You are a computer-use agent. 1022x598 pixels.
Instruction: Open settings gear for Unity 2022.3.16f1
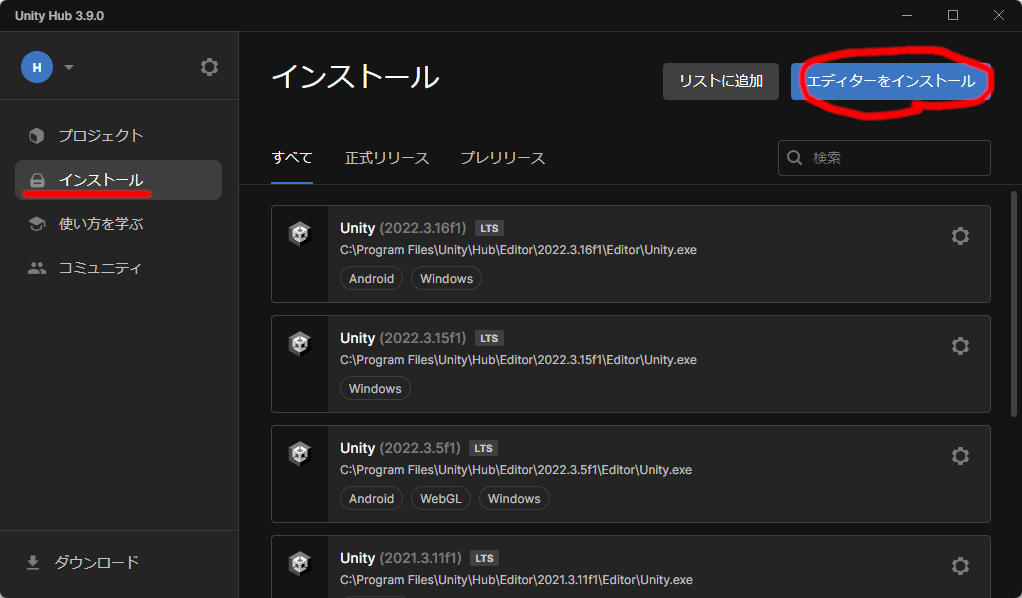960,235
